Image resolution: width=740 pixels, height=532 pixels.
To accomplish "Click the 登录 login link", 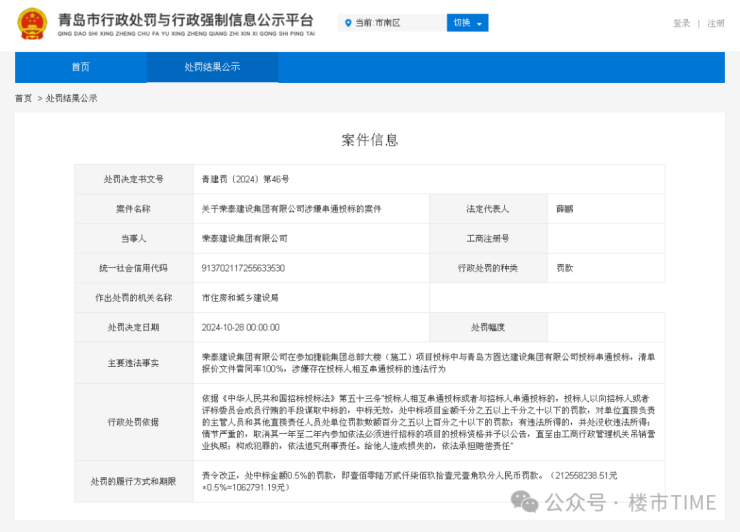I will coord(681,23).
